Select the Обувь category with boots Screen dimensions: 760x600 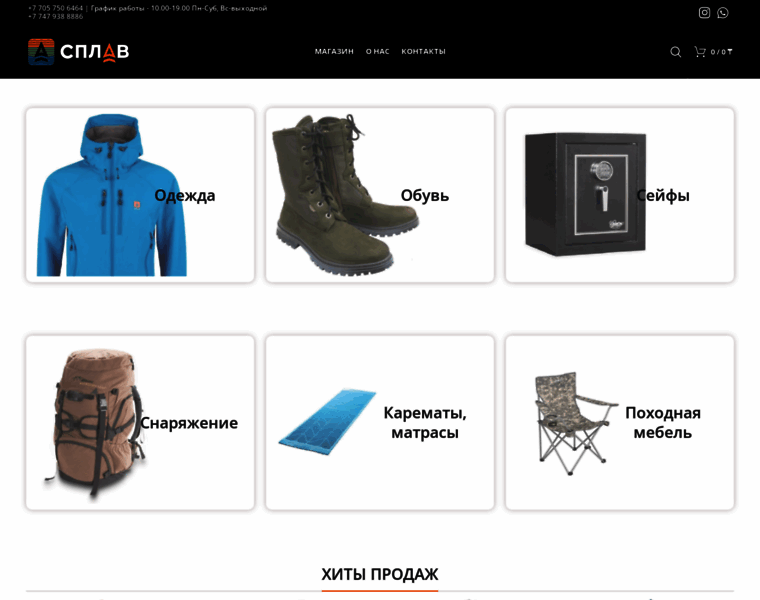tap(380, 195)
